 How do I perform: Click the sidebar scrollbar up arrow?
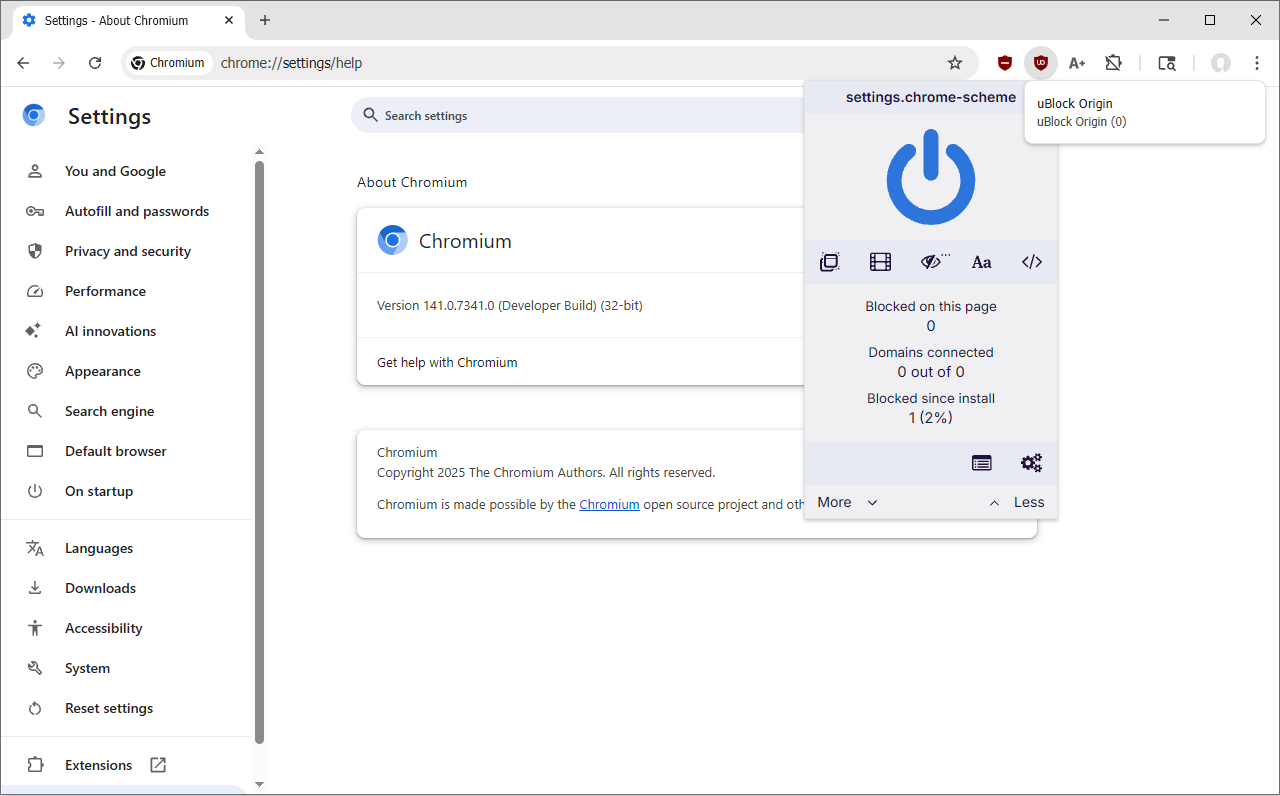[259, 152]
